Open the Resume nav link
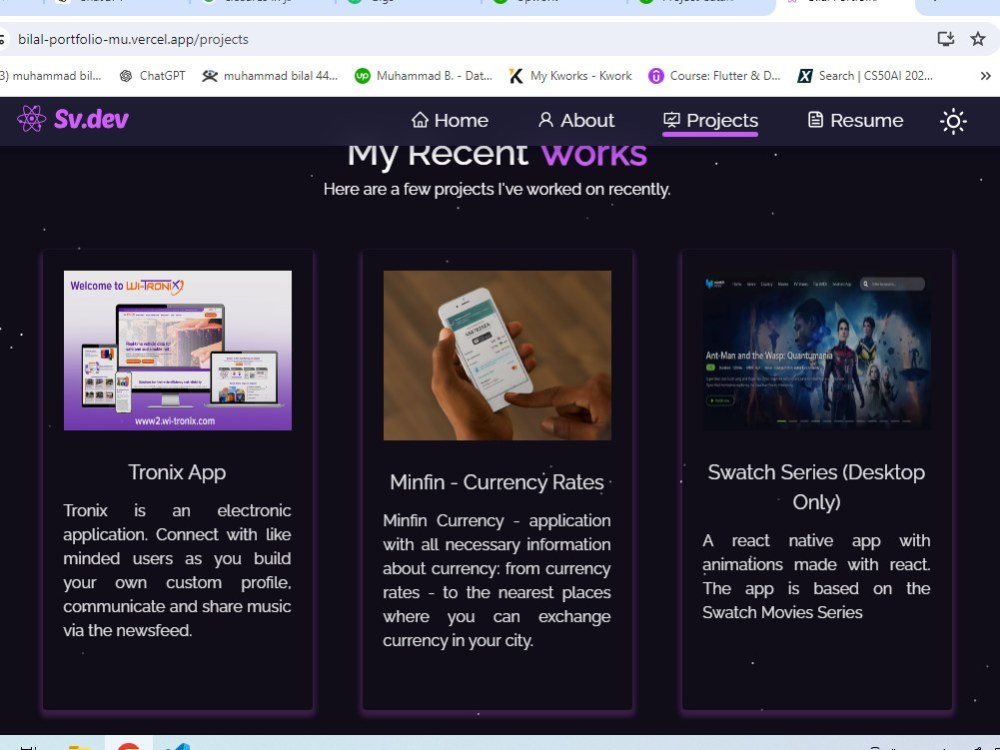1000x750 pixels. [855, 121]
